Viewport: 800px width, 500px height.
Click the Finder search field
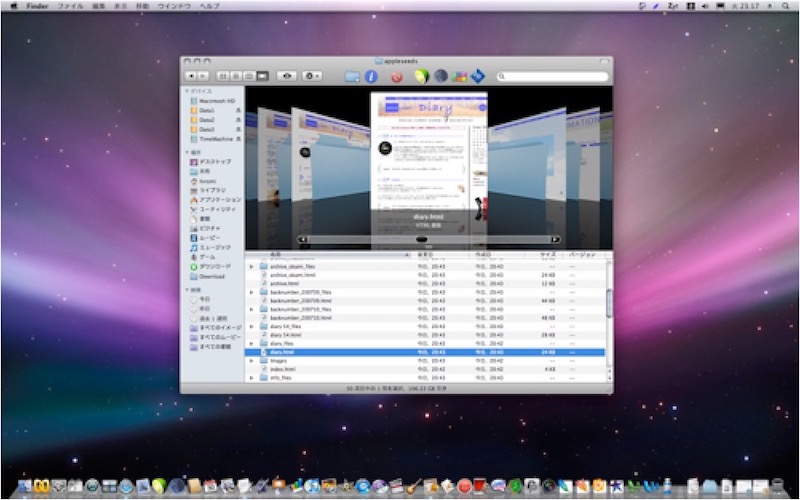[x=552, y=75]
